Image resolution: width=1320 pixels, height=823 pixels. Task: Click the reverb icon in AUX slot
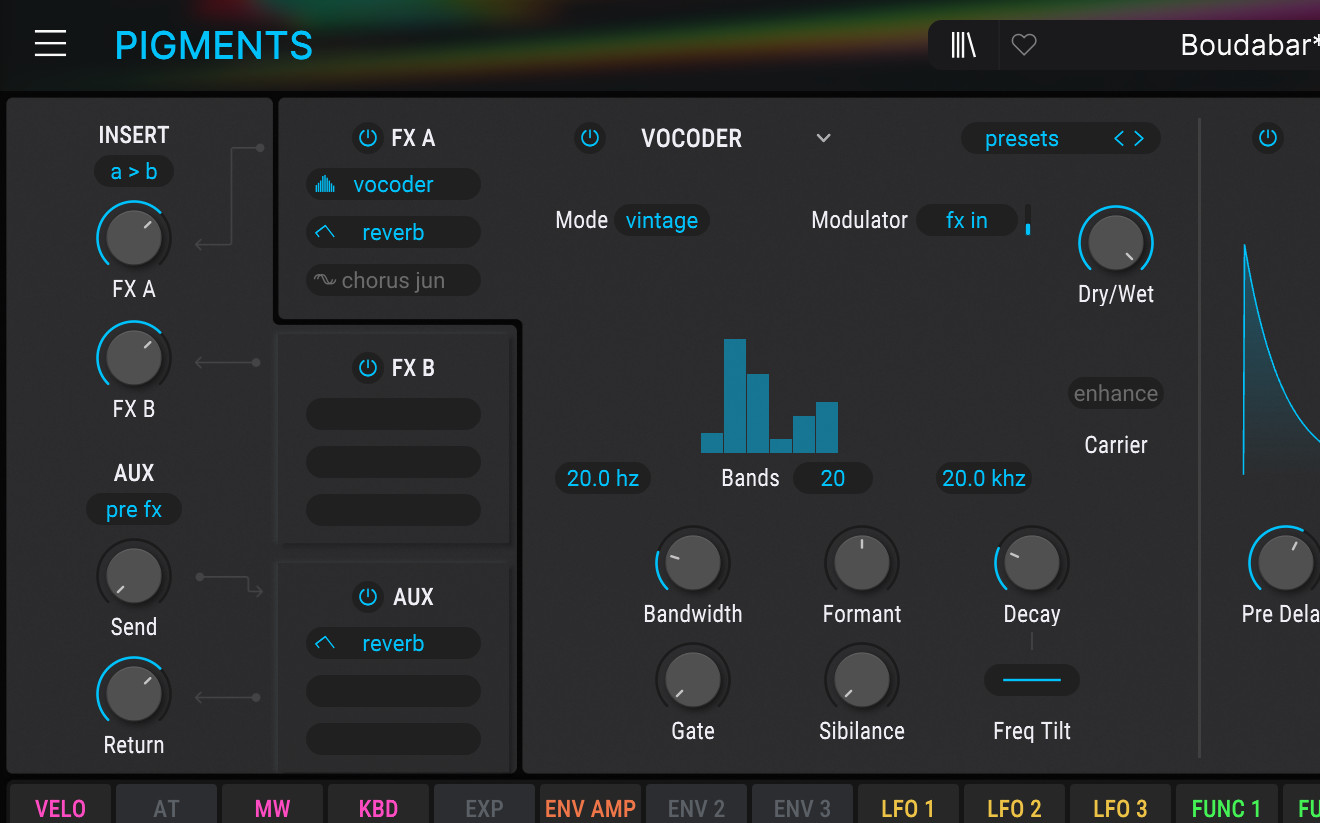325,643
